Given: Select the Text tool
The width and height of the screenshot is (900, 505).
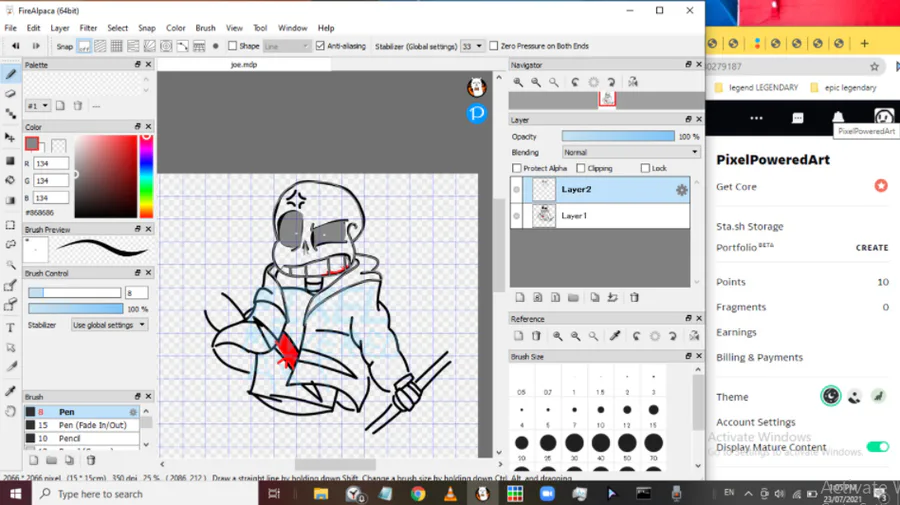Looking at the screenshot, I should (10, 328).
